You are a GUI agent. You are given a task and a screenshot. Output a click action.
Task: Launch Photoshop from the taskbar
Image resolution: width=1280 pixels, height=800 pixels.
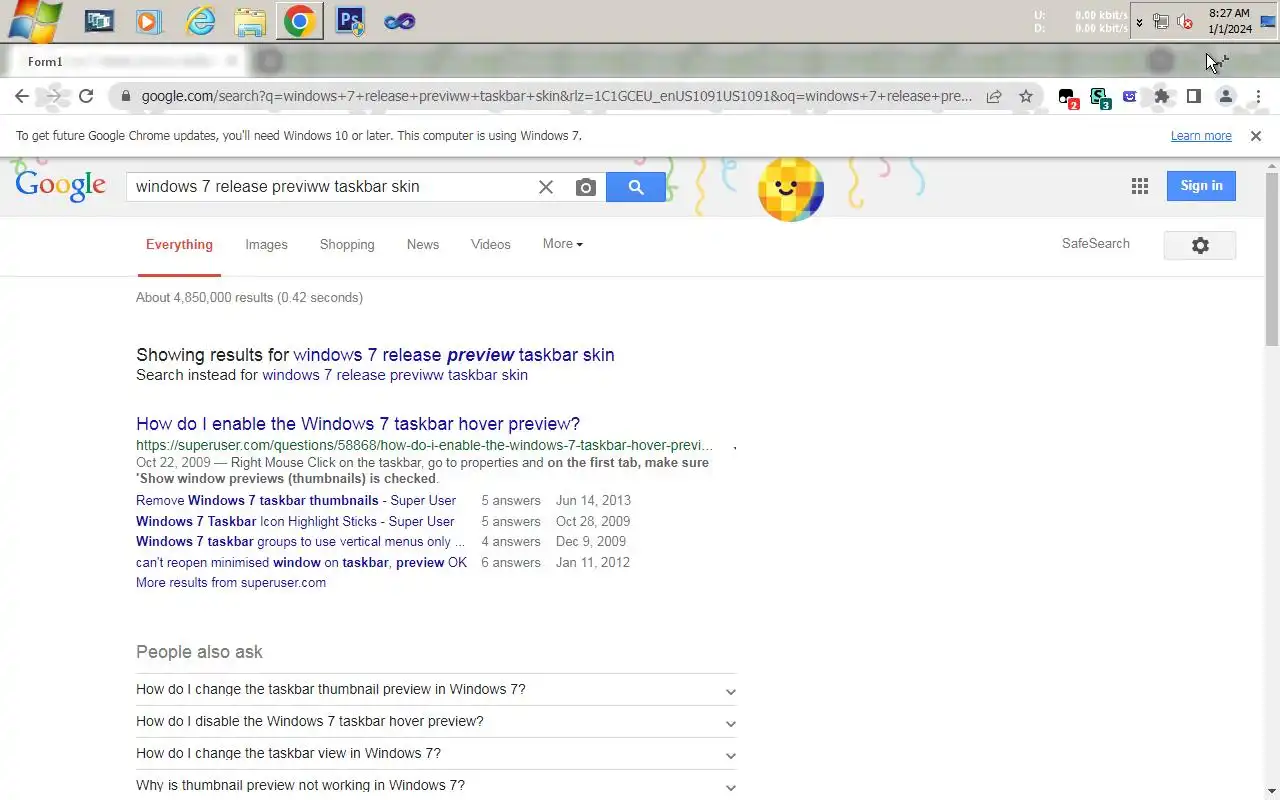click(350, 21)
